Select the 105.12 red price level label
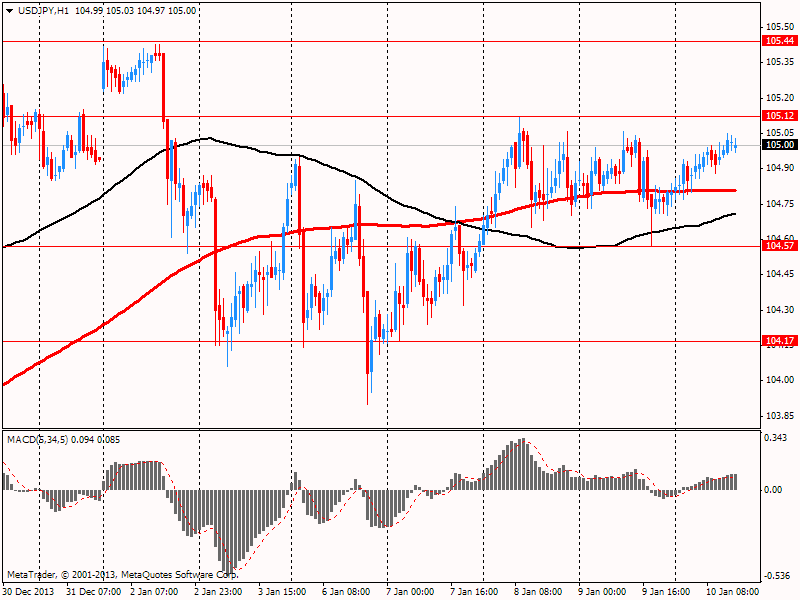Screen dimensions: 800x600 [x=780, y=116]
